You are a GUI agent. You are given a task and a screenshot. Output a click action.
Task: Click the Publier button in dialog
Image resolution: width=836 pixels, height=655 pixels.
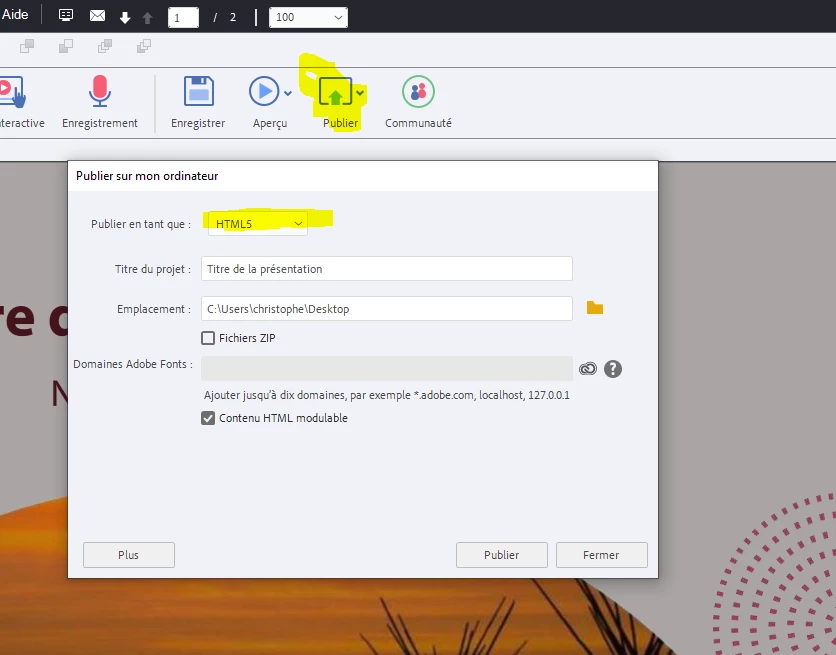pos(501,555)
